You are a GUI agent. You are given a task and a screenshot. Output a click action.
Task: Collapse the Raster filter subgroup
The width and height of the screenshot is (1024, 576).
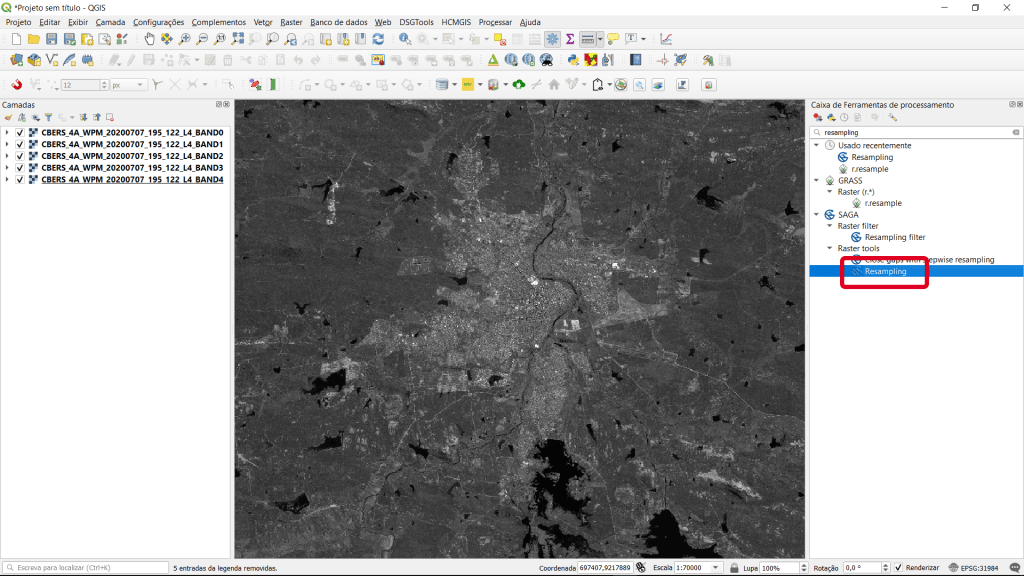coord(829,226)
